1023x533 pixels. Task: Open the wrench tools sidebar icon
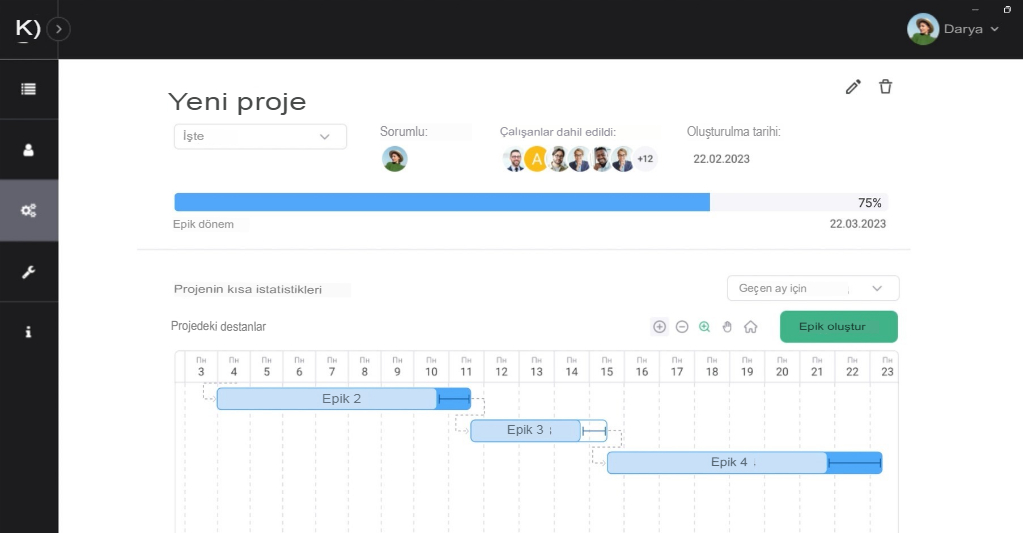(29, 272)
